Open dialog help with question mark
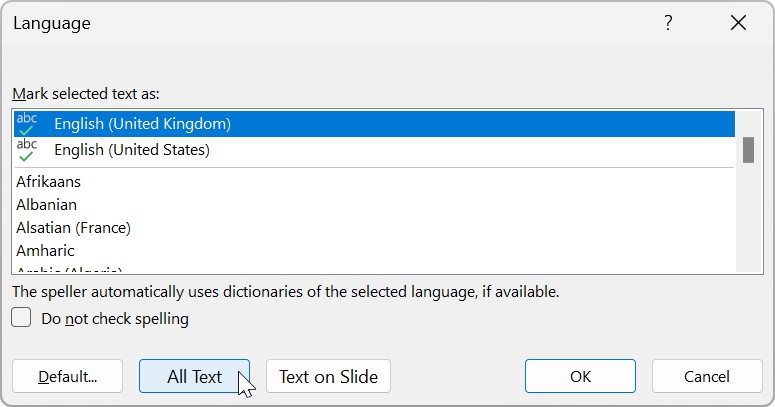775x407 pixels. pyautogui.click(x=668, y=23)
